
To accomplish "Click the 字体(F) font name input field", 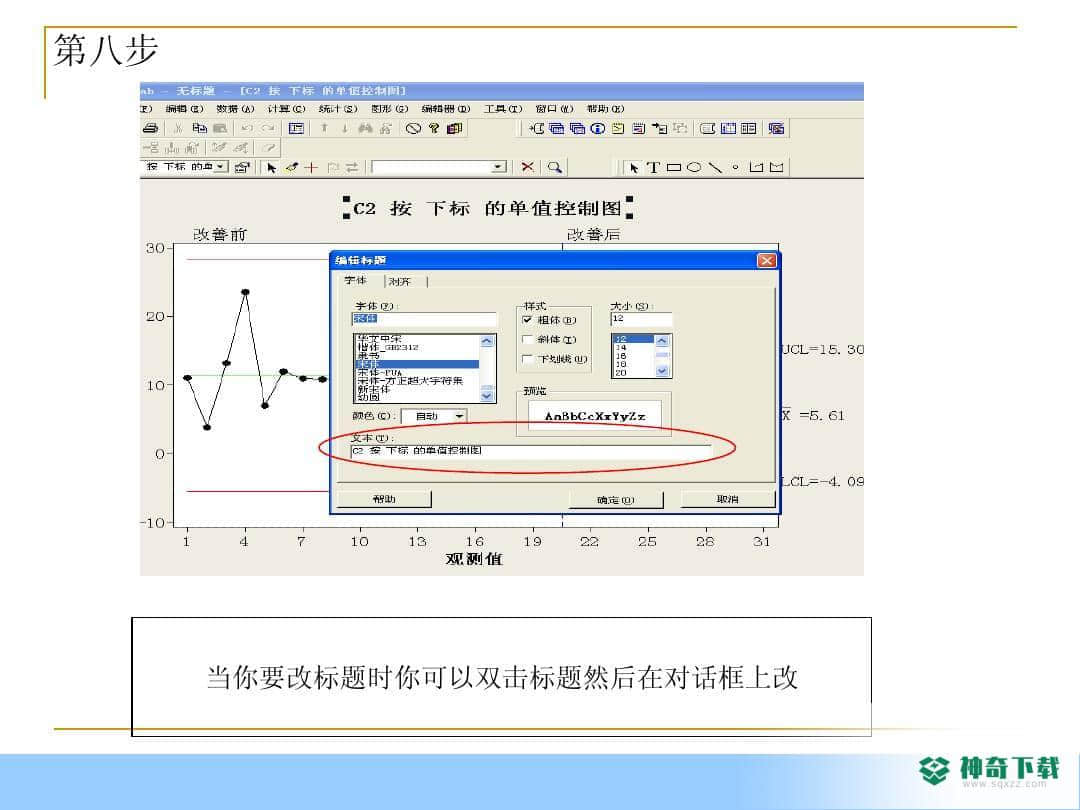I will coord(424,319).
